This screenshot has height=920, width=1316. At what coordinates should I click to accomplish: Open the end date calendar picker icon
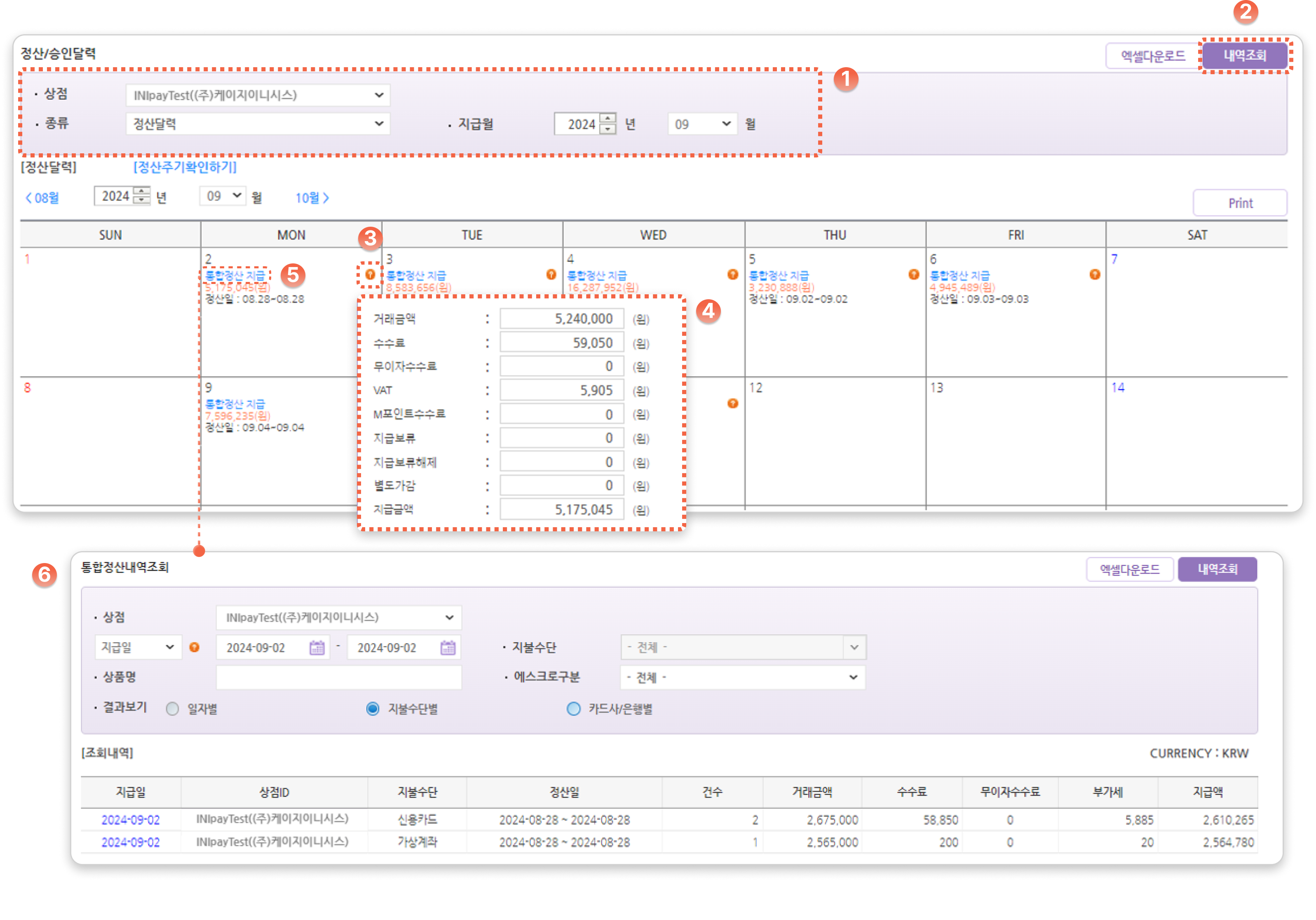pos(448,648)
